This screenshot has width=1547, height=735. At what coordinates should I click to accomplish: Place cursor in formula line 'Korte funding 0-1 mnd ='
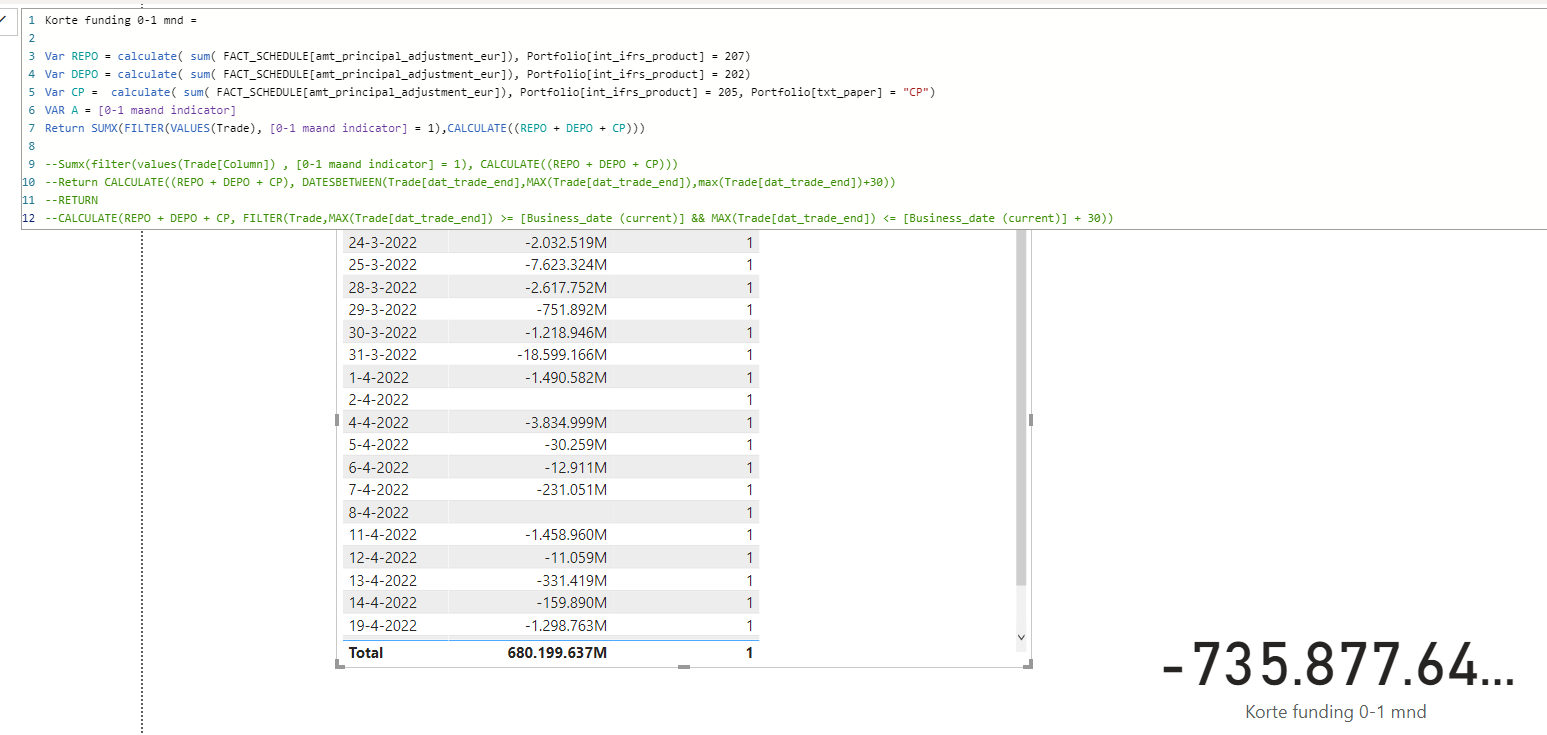tap(121, 20)
